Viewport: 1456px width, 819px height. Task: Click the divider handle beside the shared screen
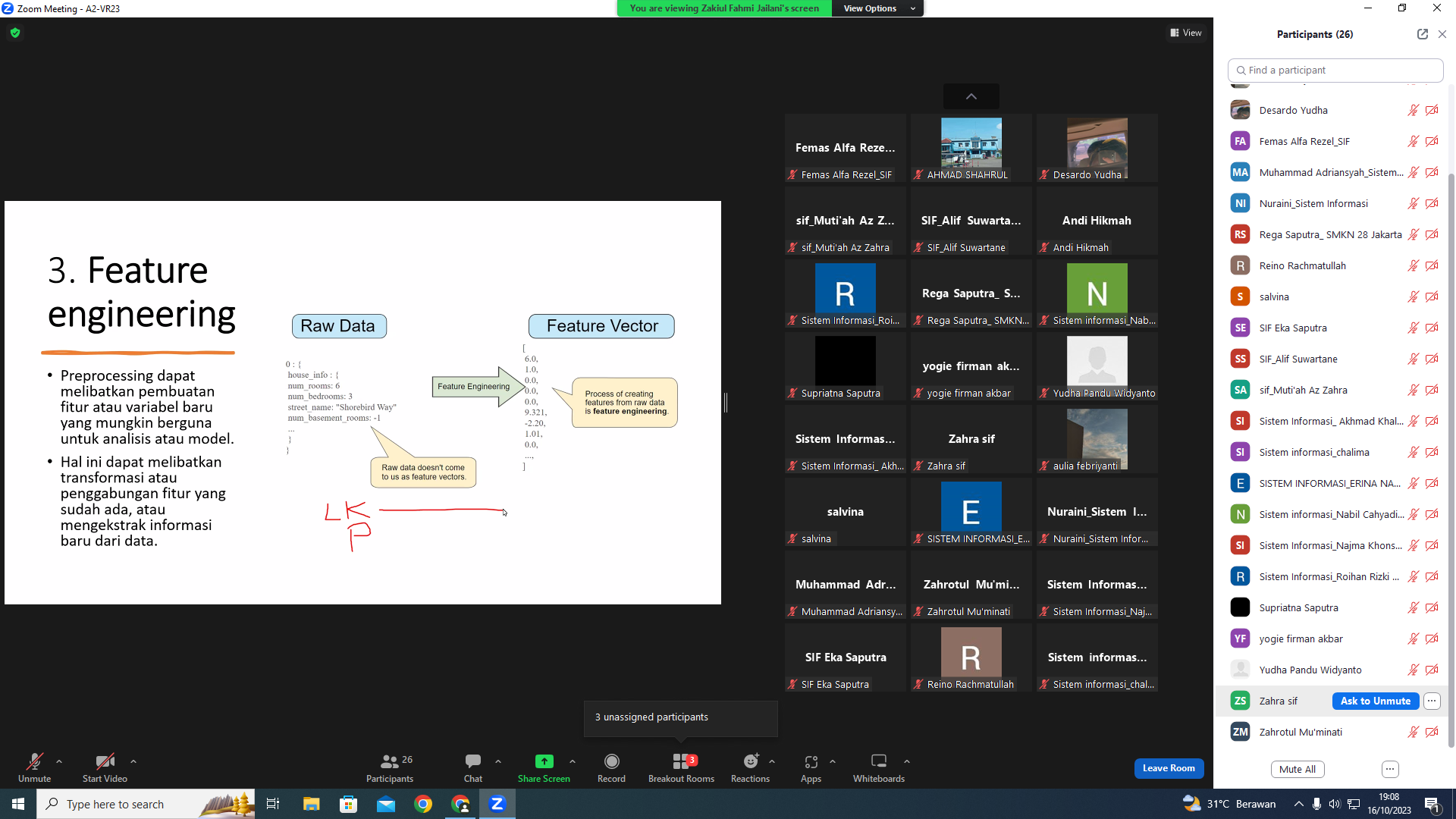coord(726,403)
